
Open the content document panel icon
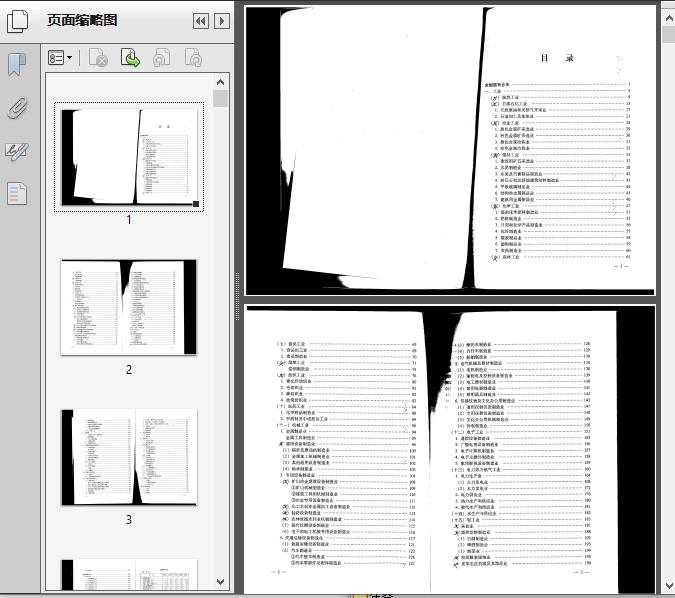(17, 193)
